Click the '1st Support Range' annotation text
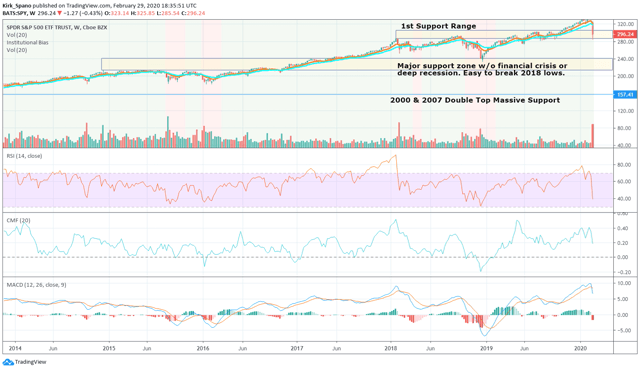This screenshot has height=370, width=640. [438, 26]
